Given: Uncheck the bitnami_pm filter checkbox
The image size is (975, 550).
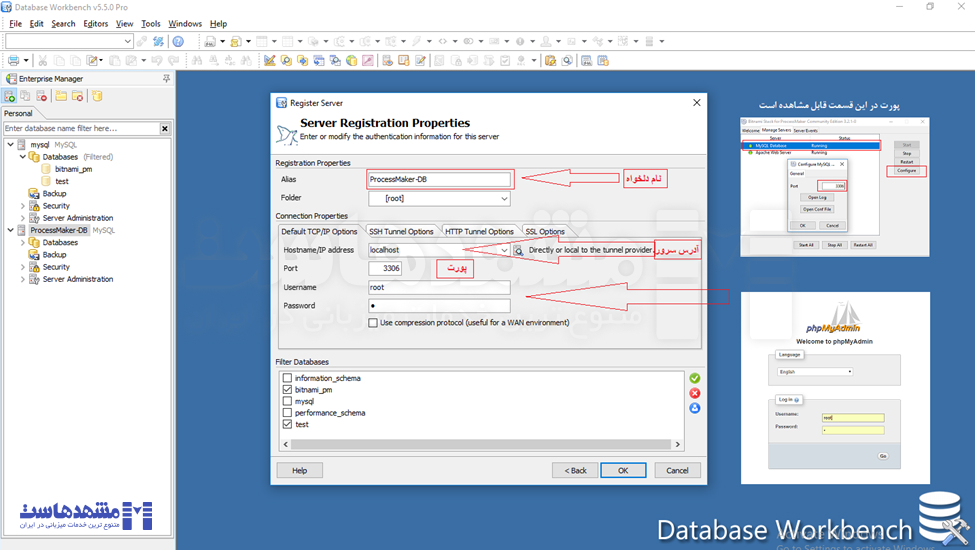Looking at the screenshot, I should click(x=287, y=390).
